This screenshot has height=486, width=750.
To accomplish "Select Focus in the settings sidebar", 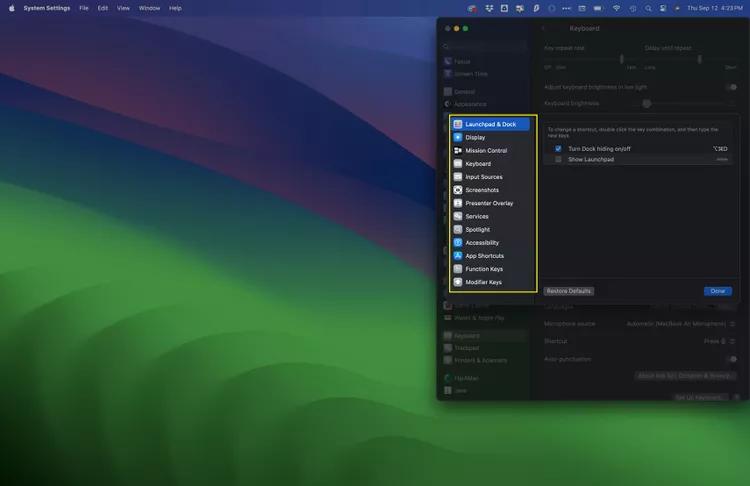I will 484,62.
